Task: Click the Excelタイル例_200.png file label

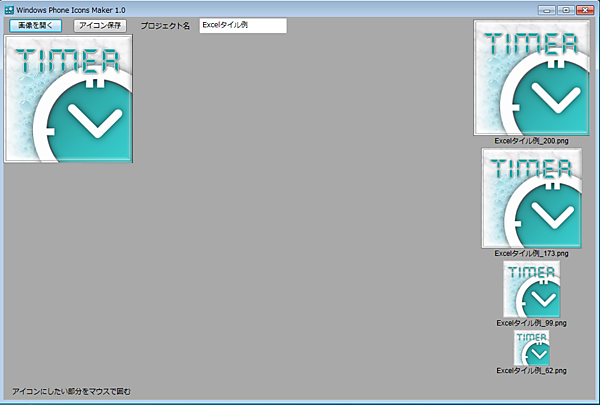Action: click(x=531, y=141)
